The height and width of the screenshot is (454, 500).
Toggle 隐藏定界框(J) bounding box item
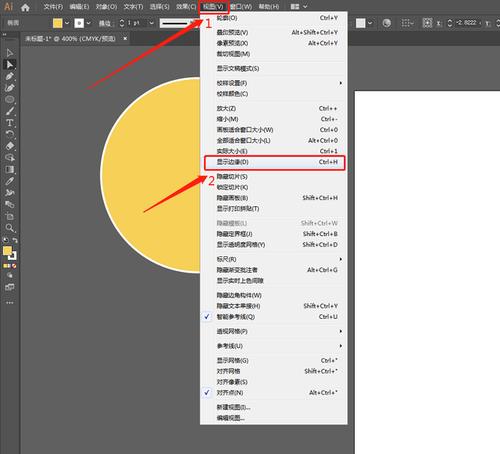click(273, 234)
